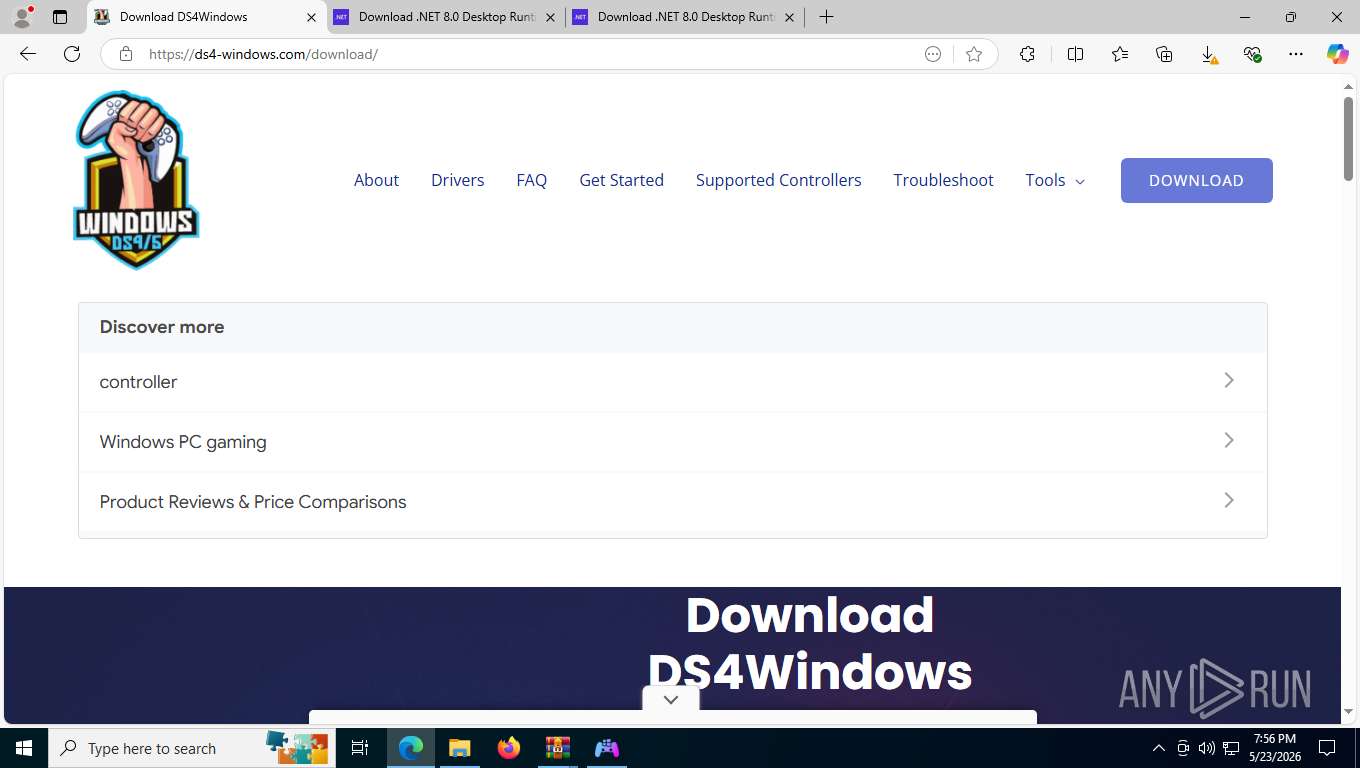The width and height of the screenshot is (1360, 768).
Task: Close the Download DS4Windows tab
Action: [x=311, y=17]
